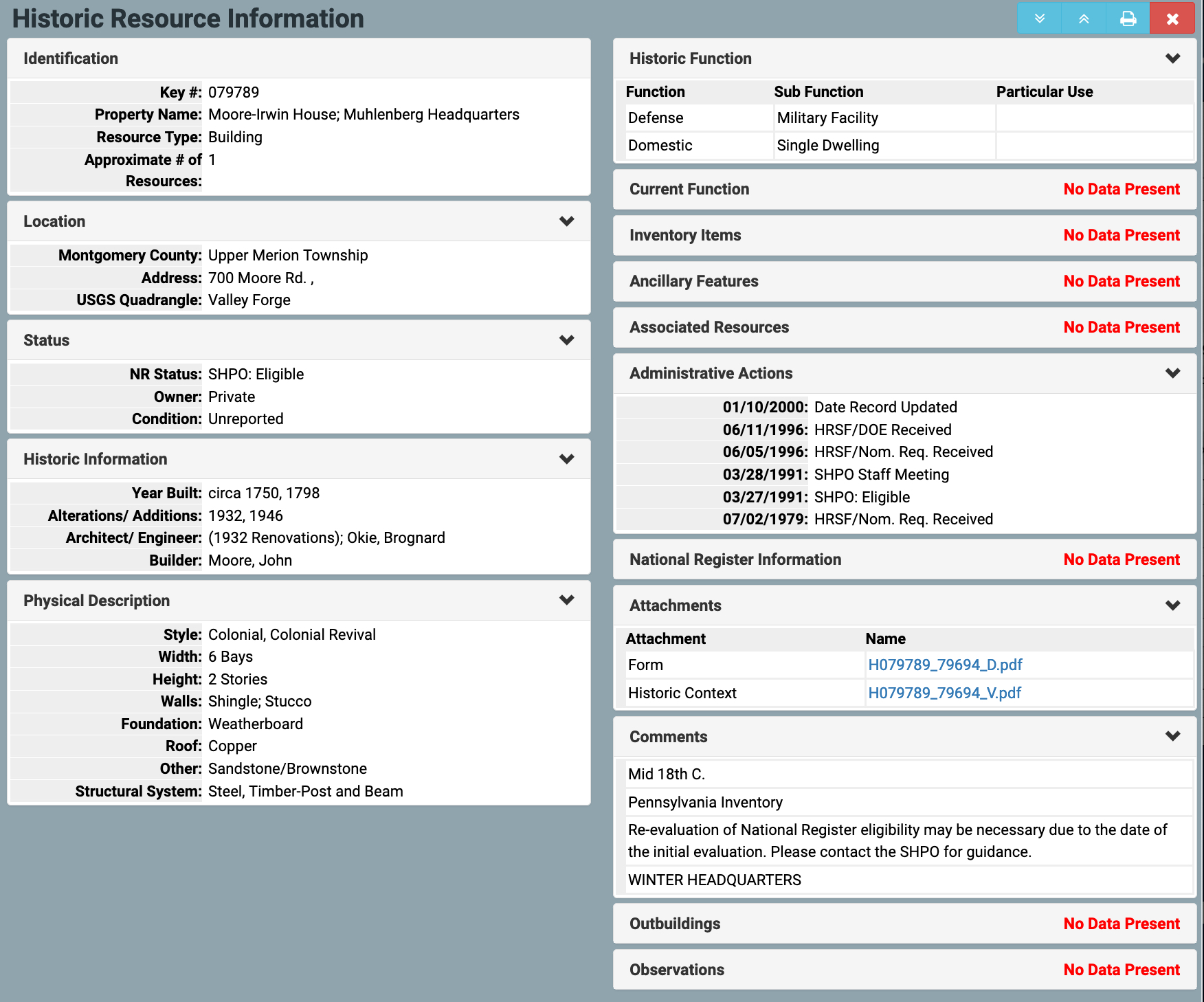Click the 07/02/1979 HRSF/Nom. Req. Received row
The image size is (1204, 1002).
[904, 519]
